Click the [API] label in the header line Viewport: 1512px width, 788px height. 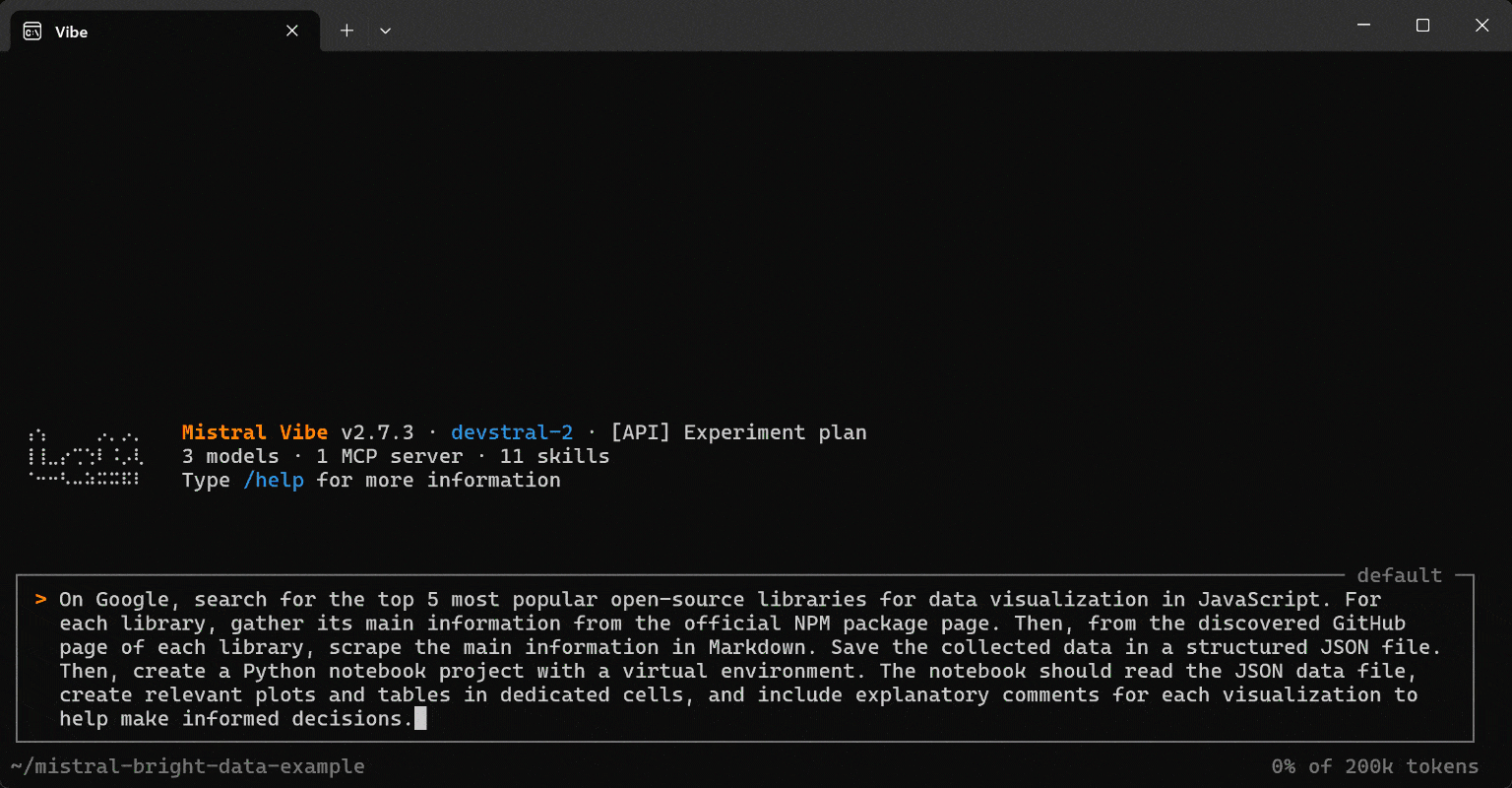pos(641,431)
